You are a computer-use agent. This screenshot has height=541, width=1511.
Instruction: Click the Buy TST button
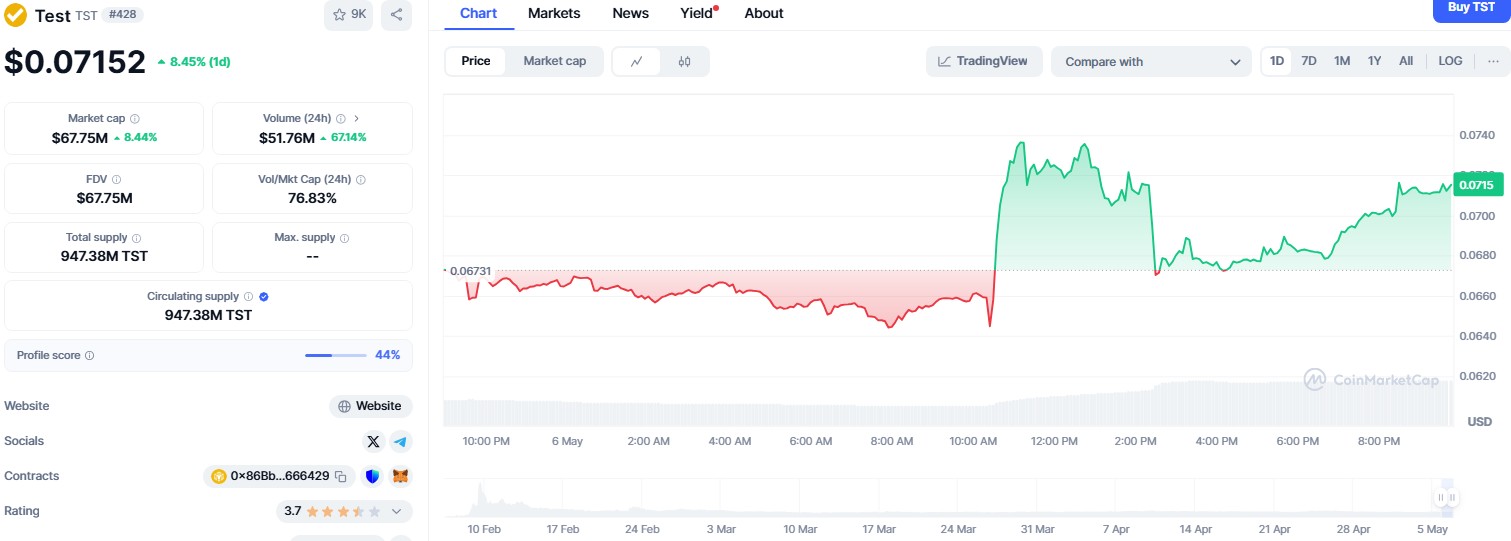[x=1471, y=8]
